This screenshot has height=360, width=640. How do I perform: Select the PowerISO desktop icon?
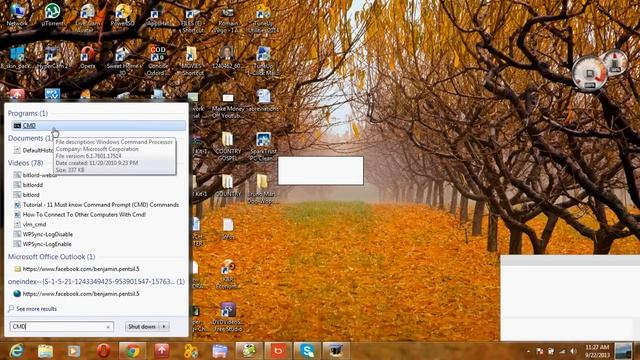click(122, 15)
